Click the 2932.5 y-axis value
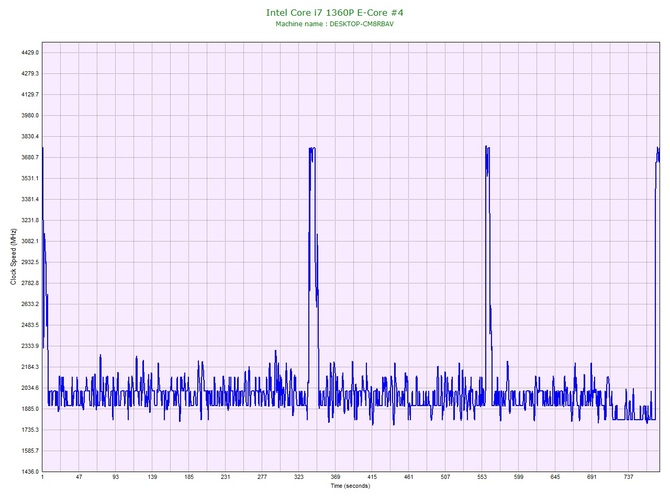The height and width of the screenshot is (503, 670). point(30,262)
